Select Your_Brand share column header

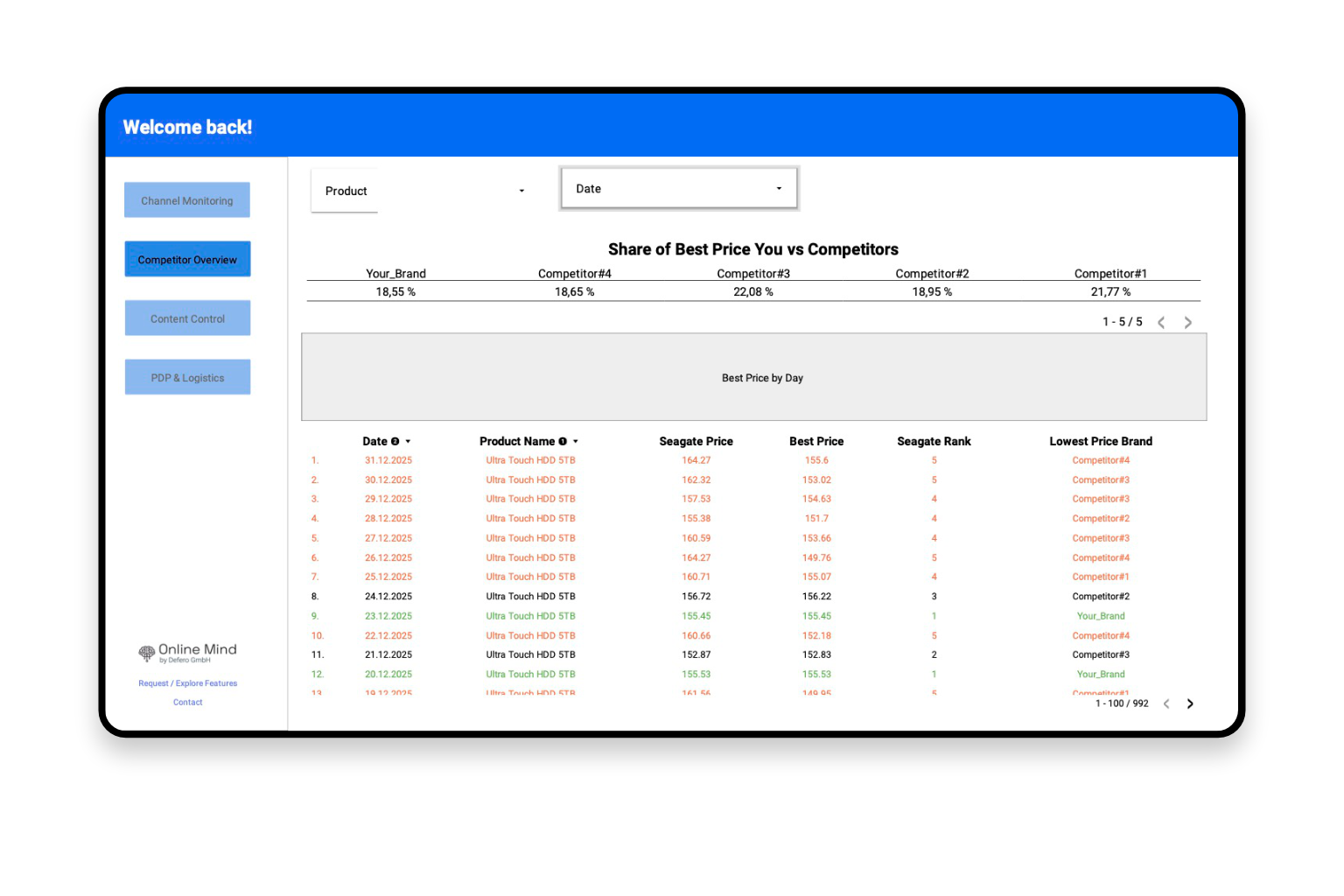coord(395,274)
